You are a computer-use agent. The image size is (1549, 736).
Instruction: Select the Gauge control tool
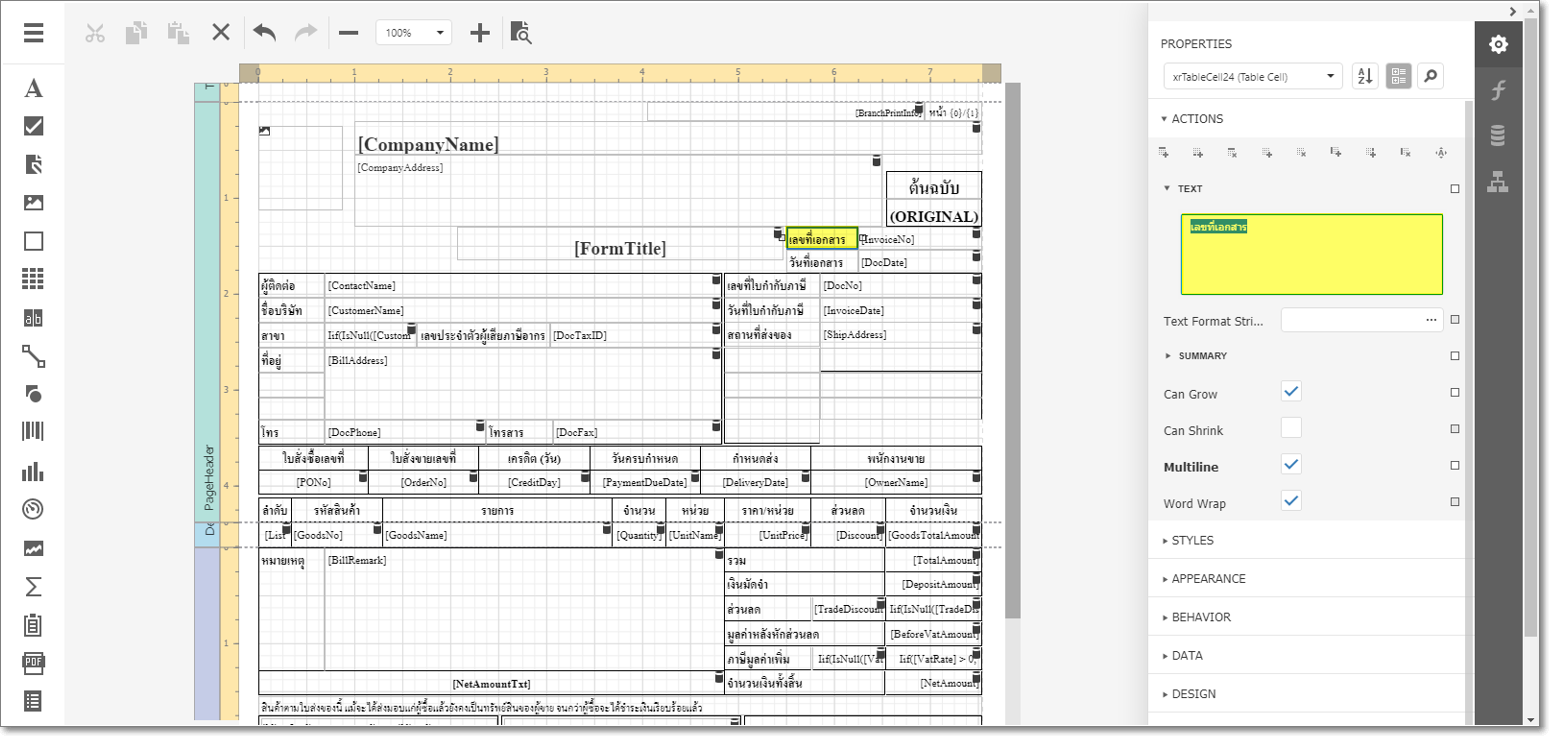(x=33, y=509)
